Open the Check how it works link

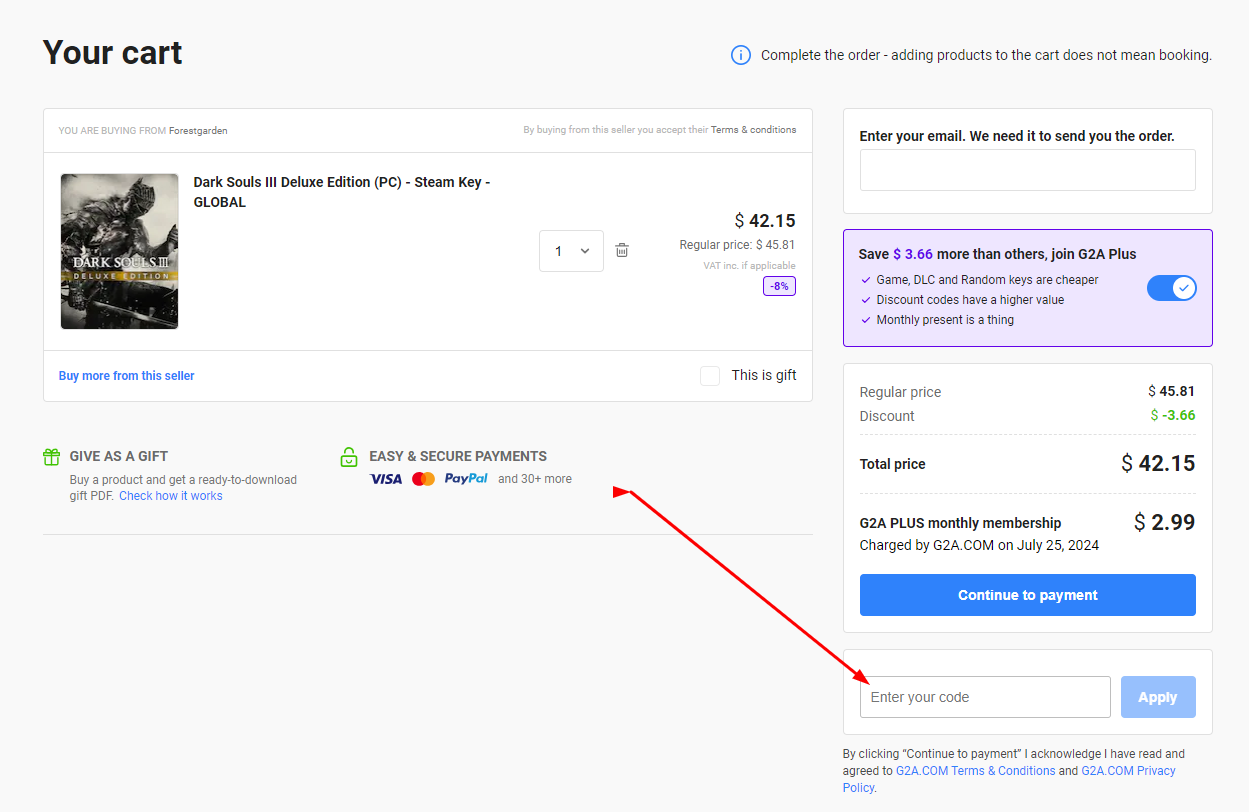[x=171, y=496]
